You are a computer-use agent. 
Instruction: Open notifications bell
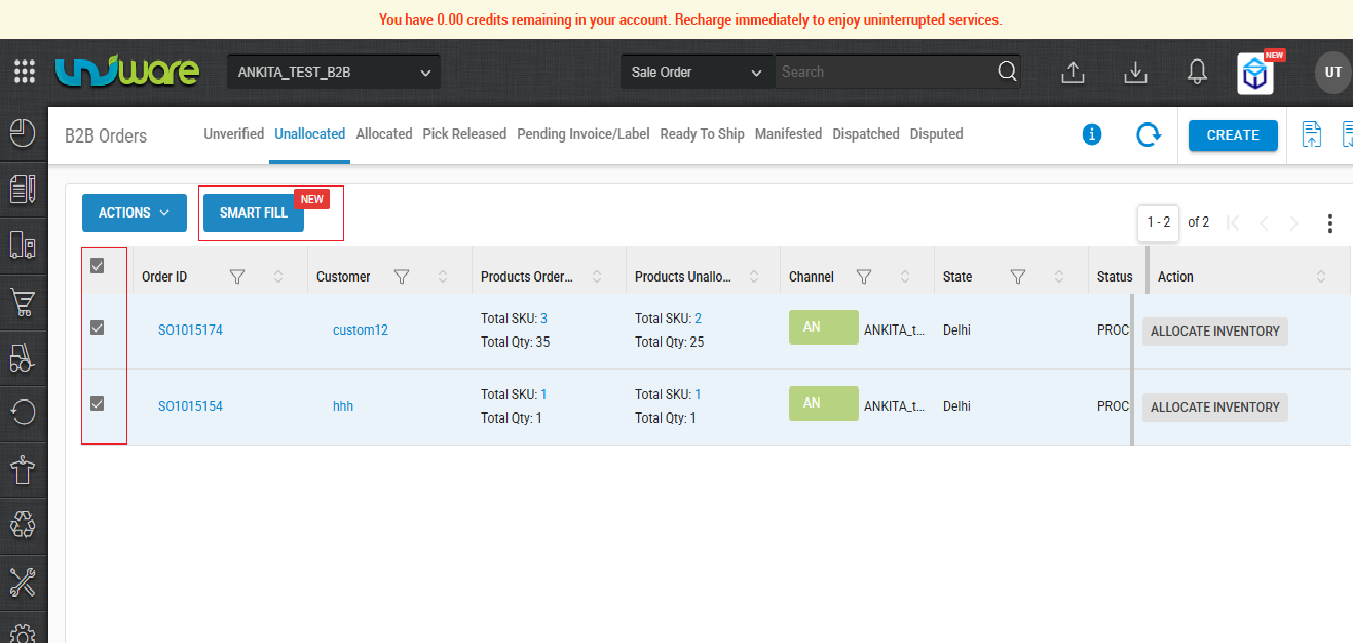pos(1196,71)
